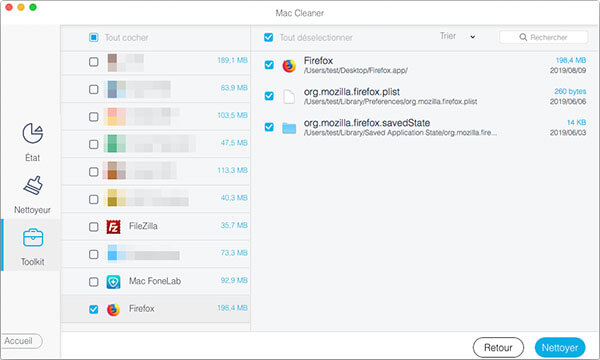This screenshot has height=360, width=600.
Task: Click the Firefox title in details pane
Action: coord(318,60)
